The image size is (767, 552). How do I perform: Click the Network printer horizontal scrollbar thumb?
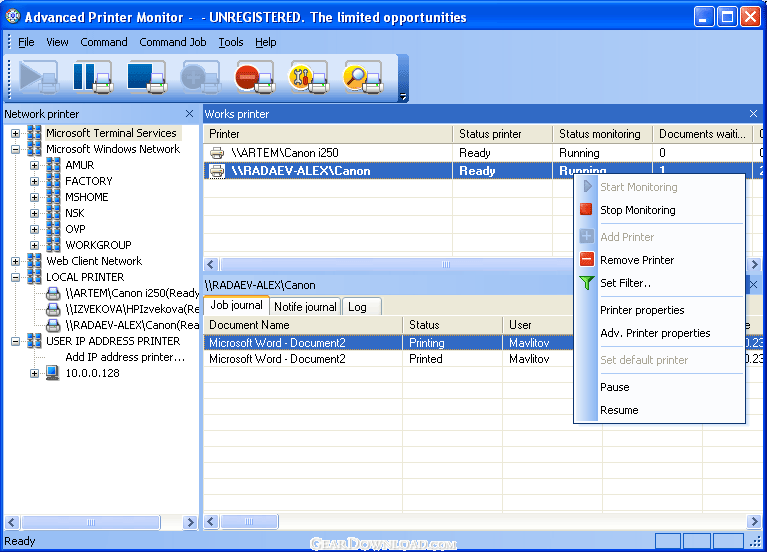(x=91, y=522)
